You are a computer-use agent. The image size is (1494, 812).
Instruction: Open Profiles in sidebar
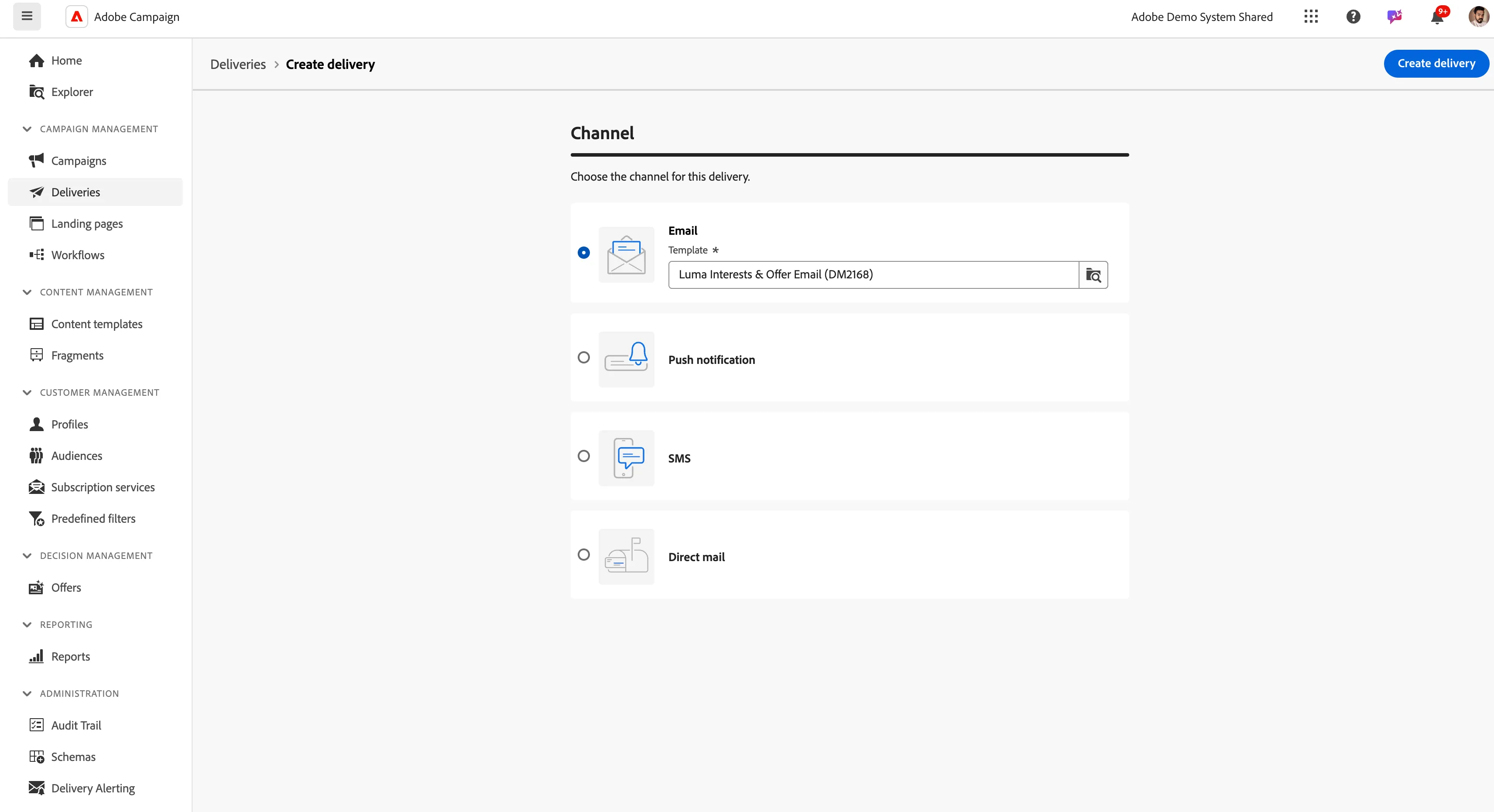tap(95, 425)
